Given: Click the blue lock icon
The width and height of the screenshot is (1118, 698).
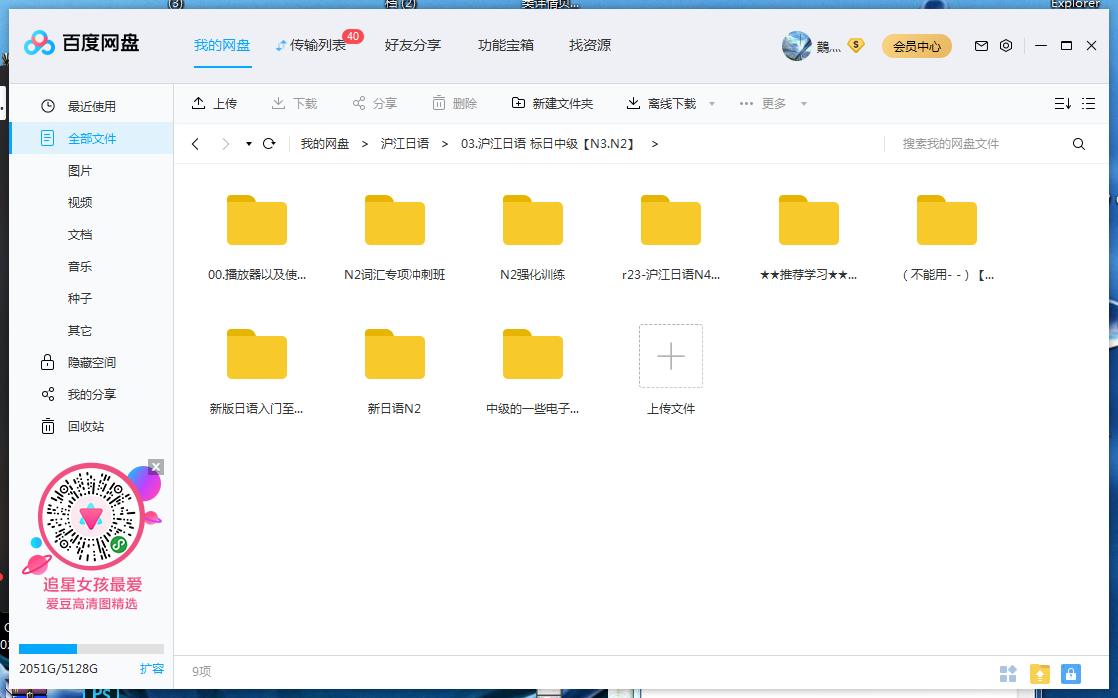Looking at the screenshot, I should (x=1071, y=674).
